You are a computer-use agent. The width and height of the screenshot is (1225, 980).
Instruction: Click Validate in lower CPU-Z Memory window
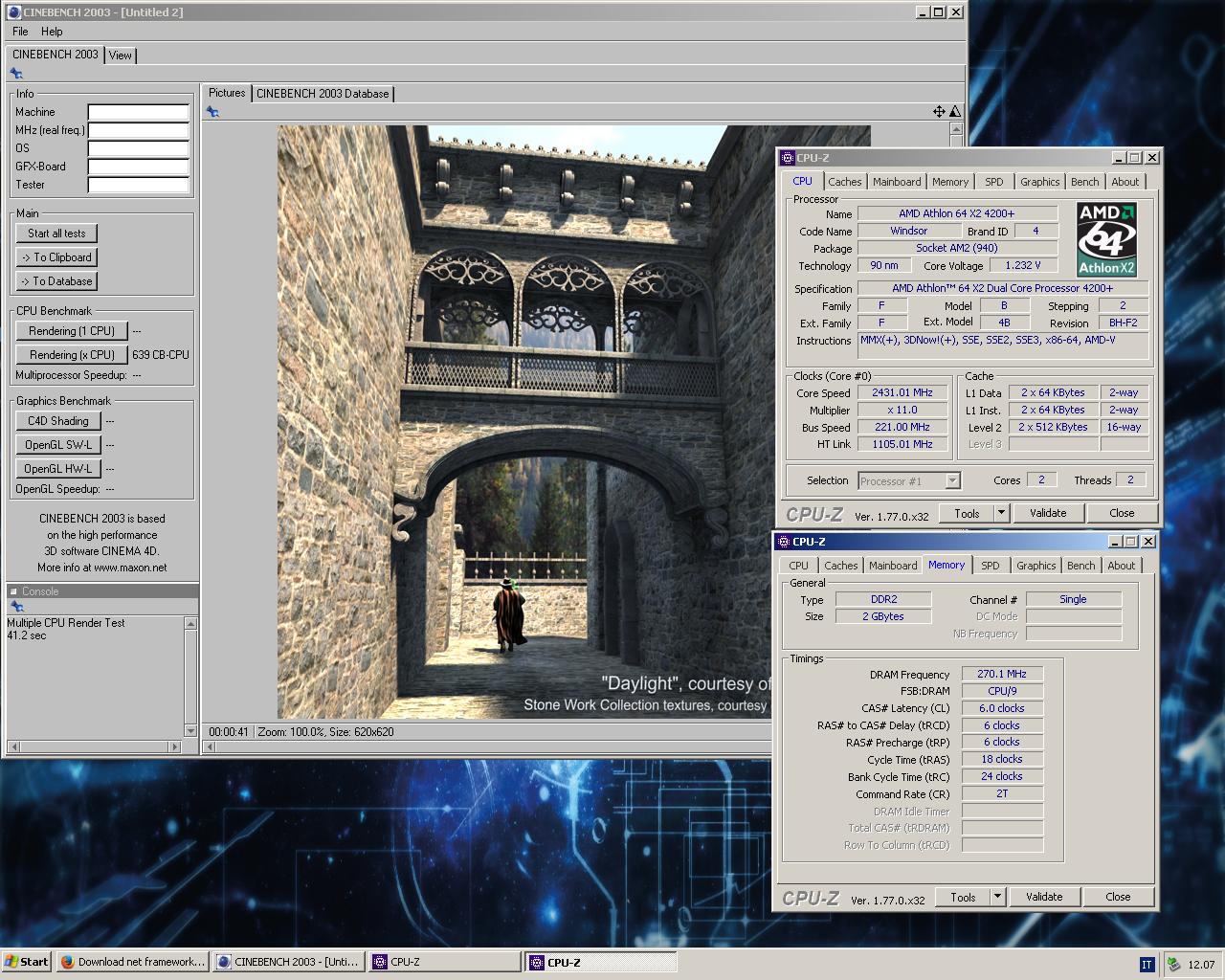click(x=1044, y=897)
